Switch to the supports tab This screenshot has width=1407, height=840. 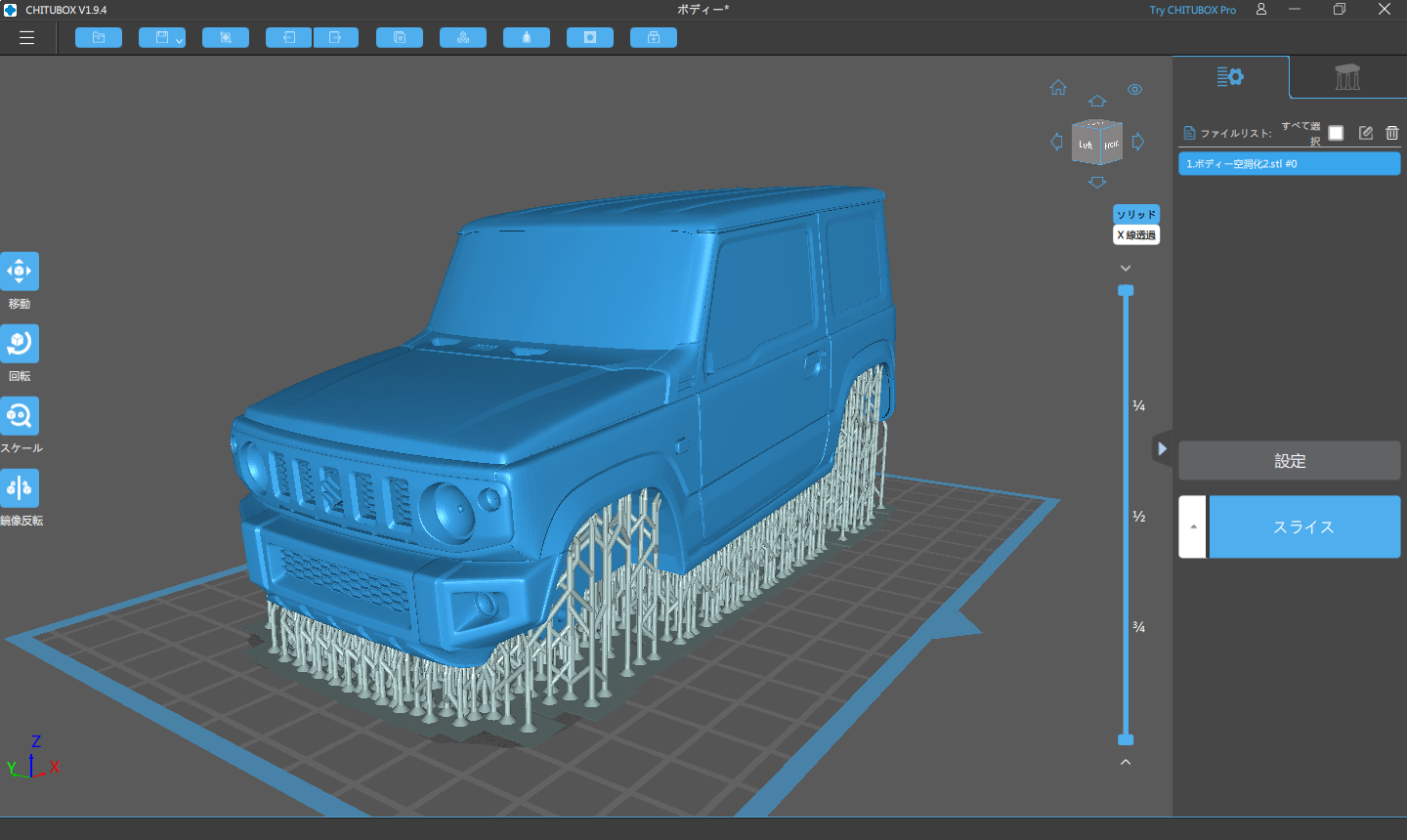click(x=1347, y=77)
